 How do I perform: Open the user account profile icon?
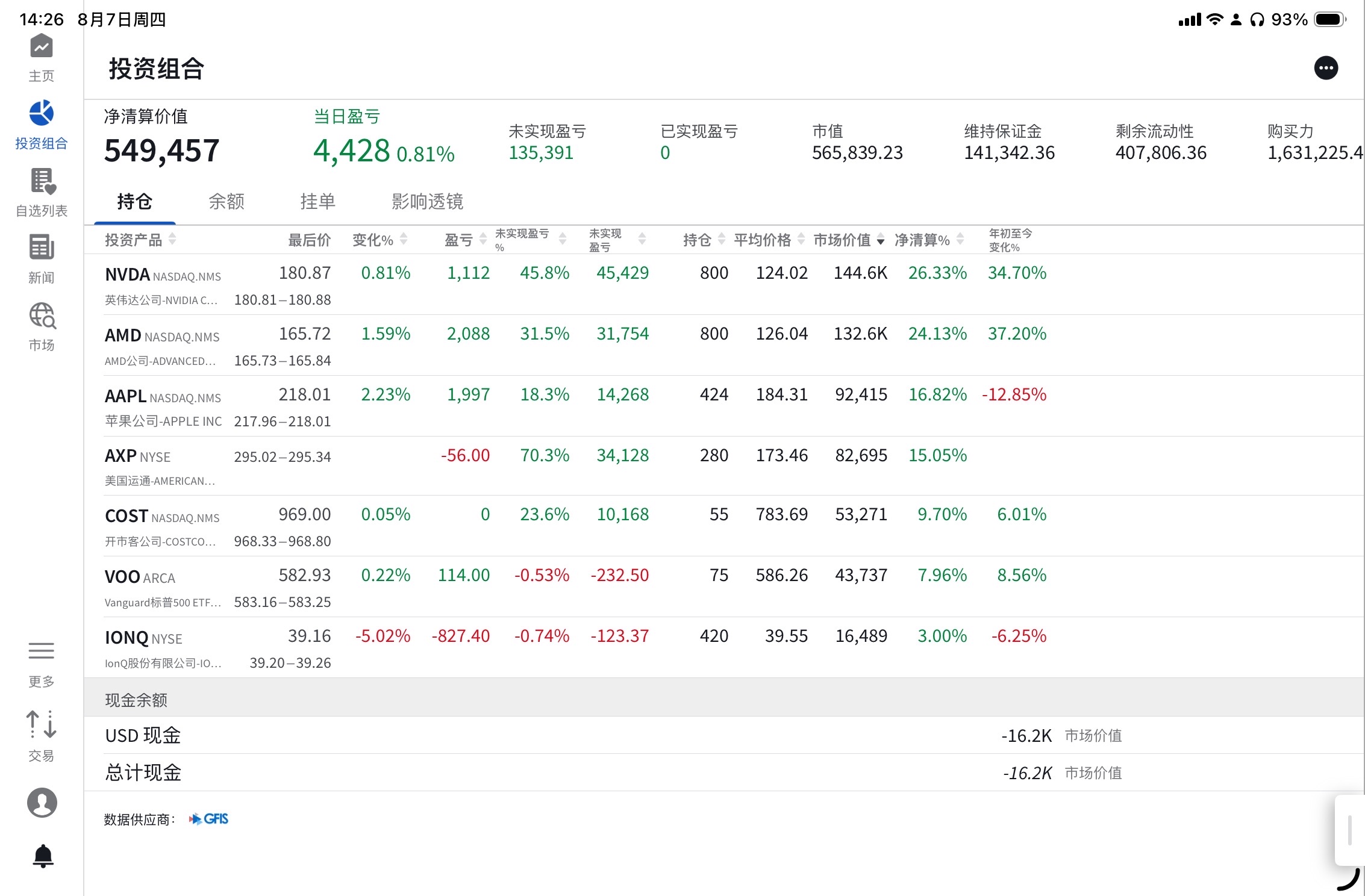[42, 803]
